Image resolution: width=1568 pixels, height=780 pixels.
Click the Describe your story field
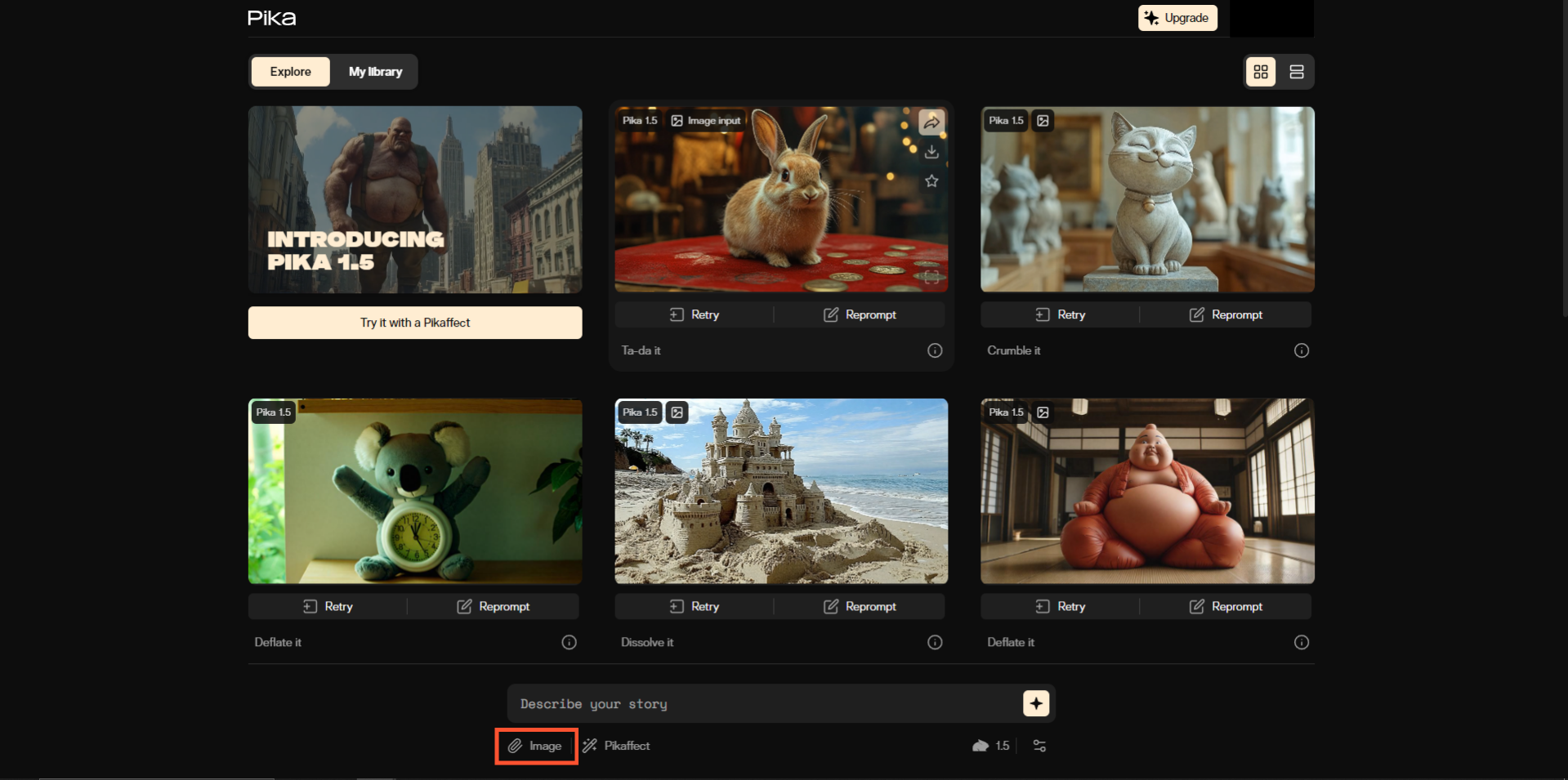pyautogui.click(x=764, y=704)
